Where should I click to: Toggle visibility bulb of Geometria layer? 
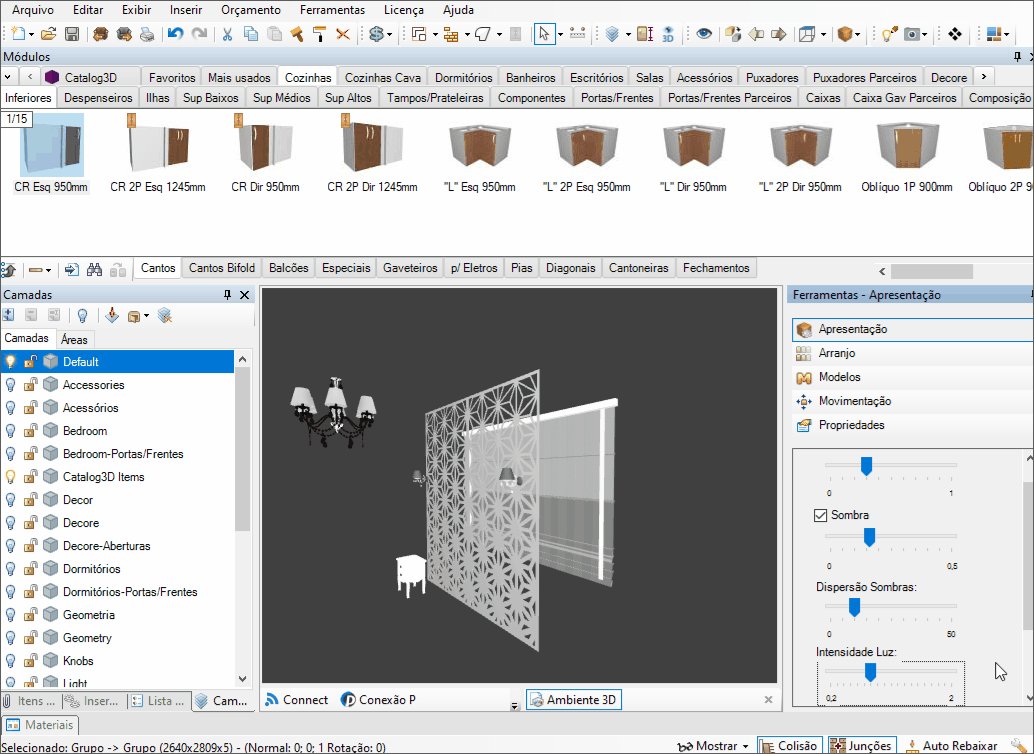coord(10,615)
